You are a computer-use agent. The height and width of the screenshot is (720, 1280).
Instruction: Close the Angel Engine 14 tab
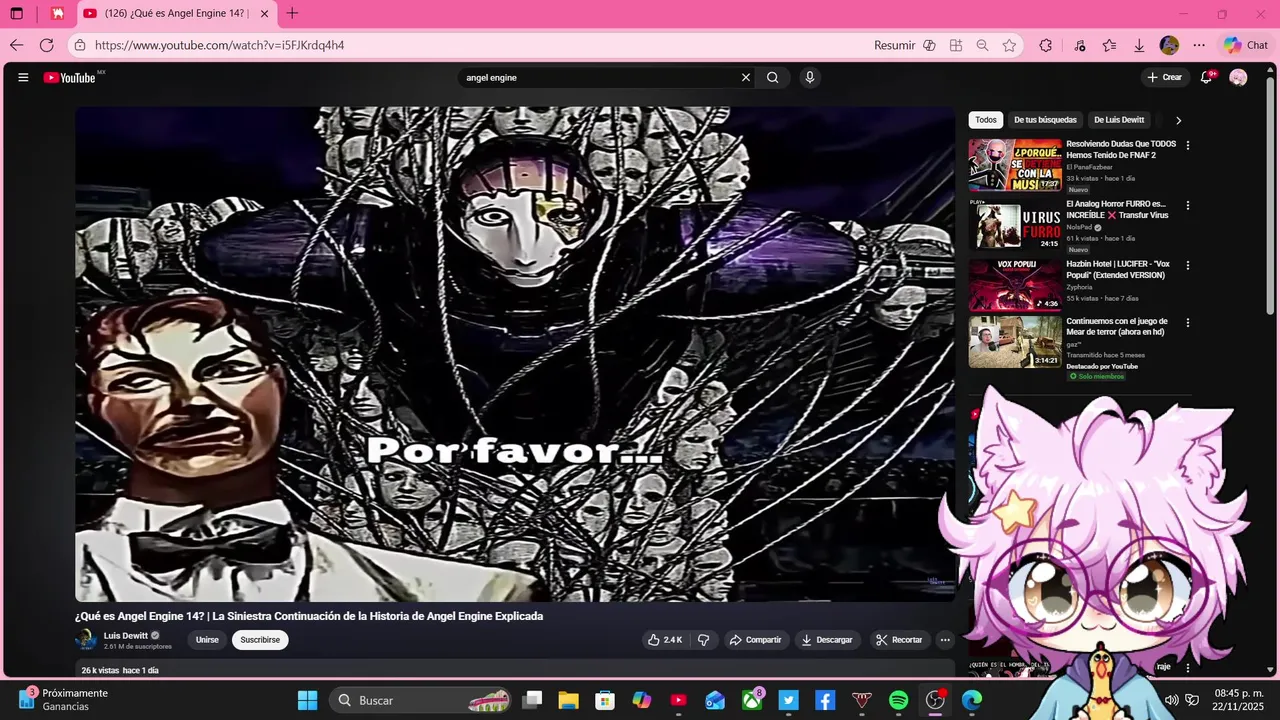pos(264,14)
